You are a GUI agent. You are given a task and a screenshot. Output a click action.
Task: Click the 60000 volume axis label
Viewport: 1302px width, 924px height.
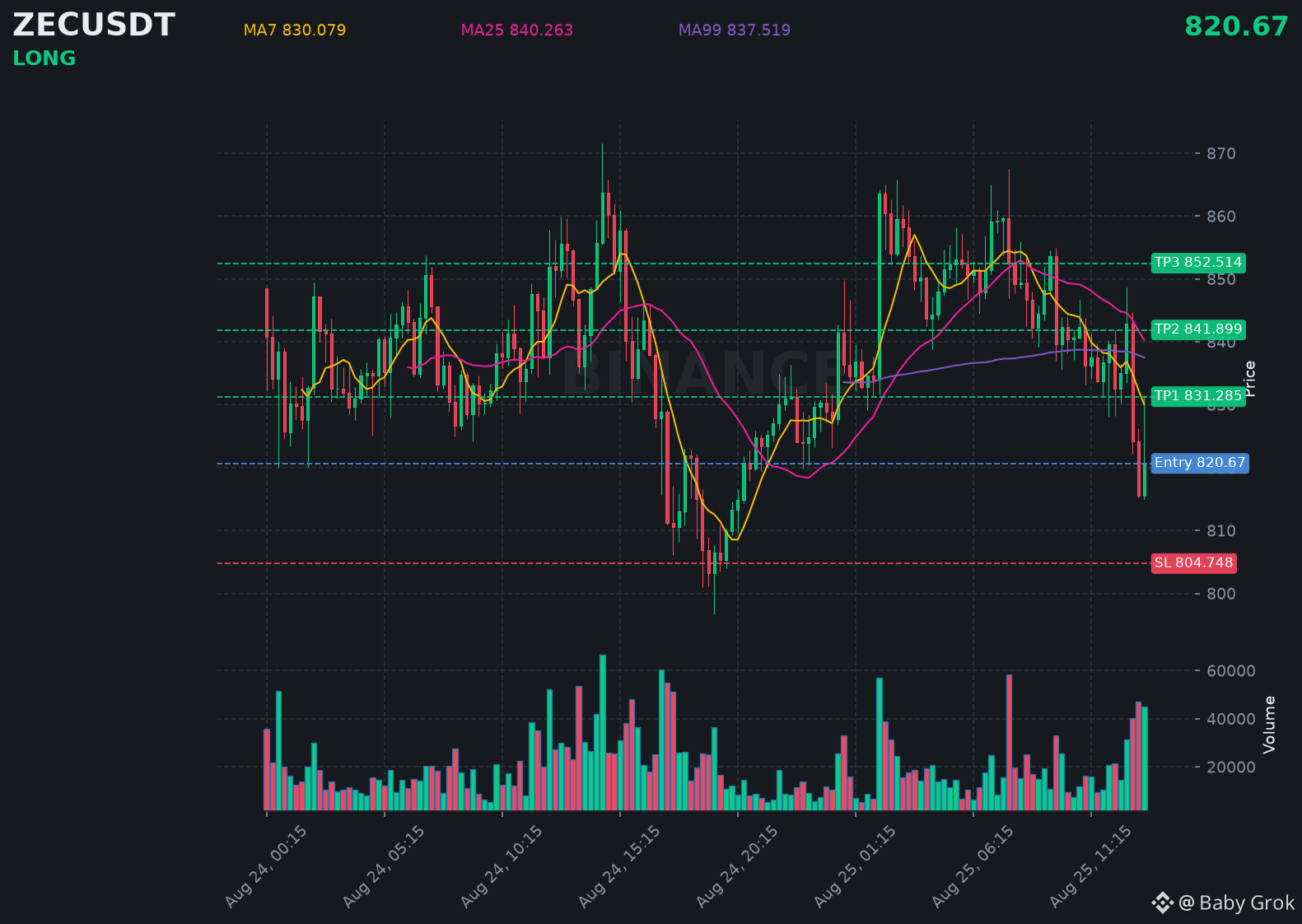tap(1231, 671)
